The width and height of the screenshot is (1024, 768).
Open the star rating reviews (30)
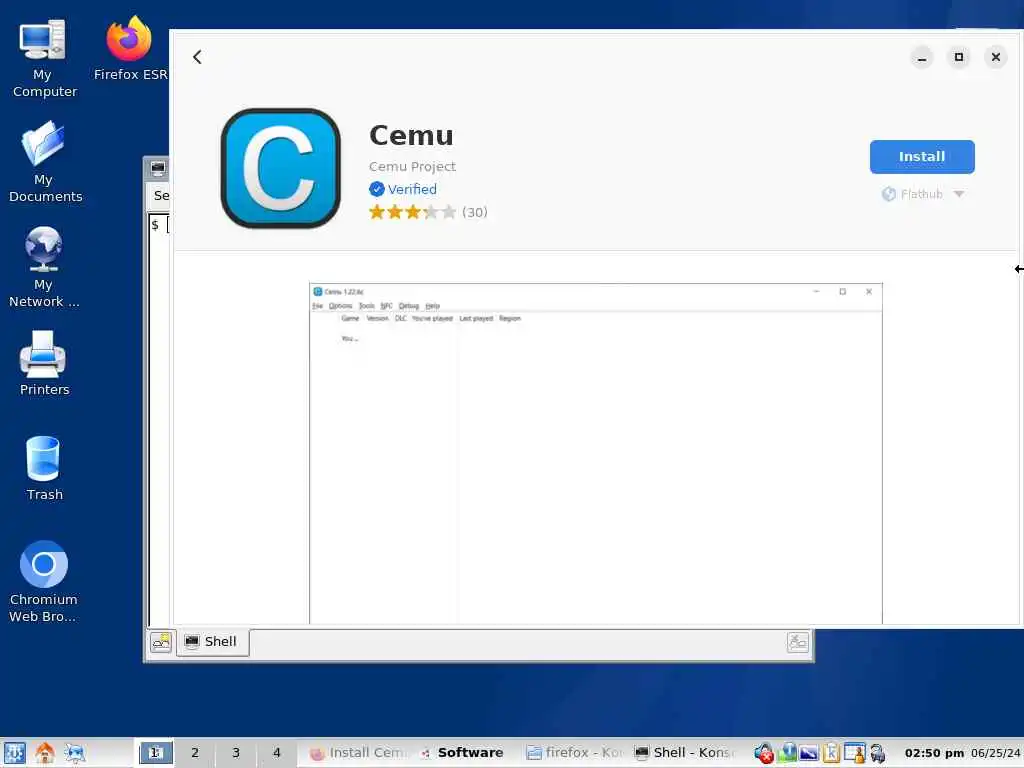point(428,212)
